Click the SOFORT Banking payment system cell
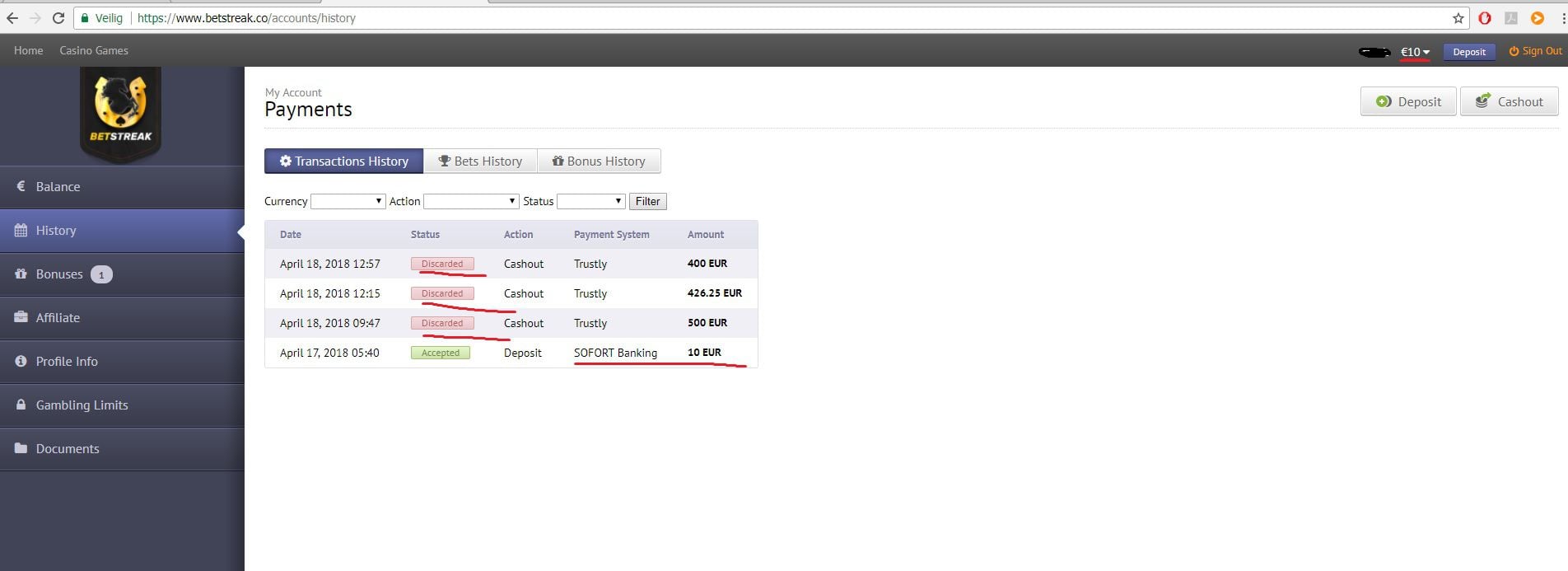The height and width of the screenshot is (571, 1568). 615,353
